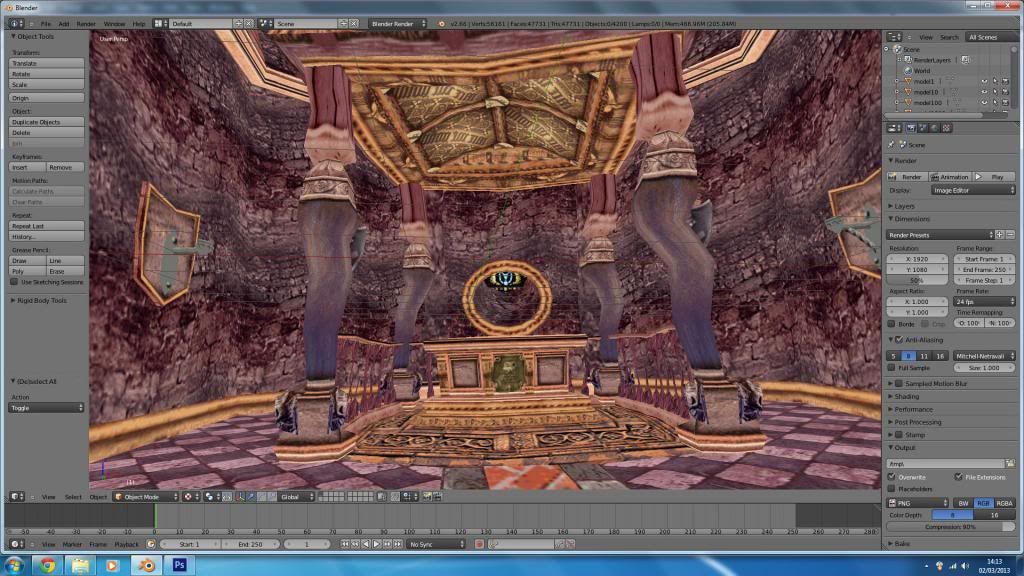The width and height of the screenshot is (1024, 576).
Task: Expand the Shading panel
Action: pyautogui.click(x=904, y=396)
